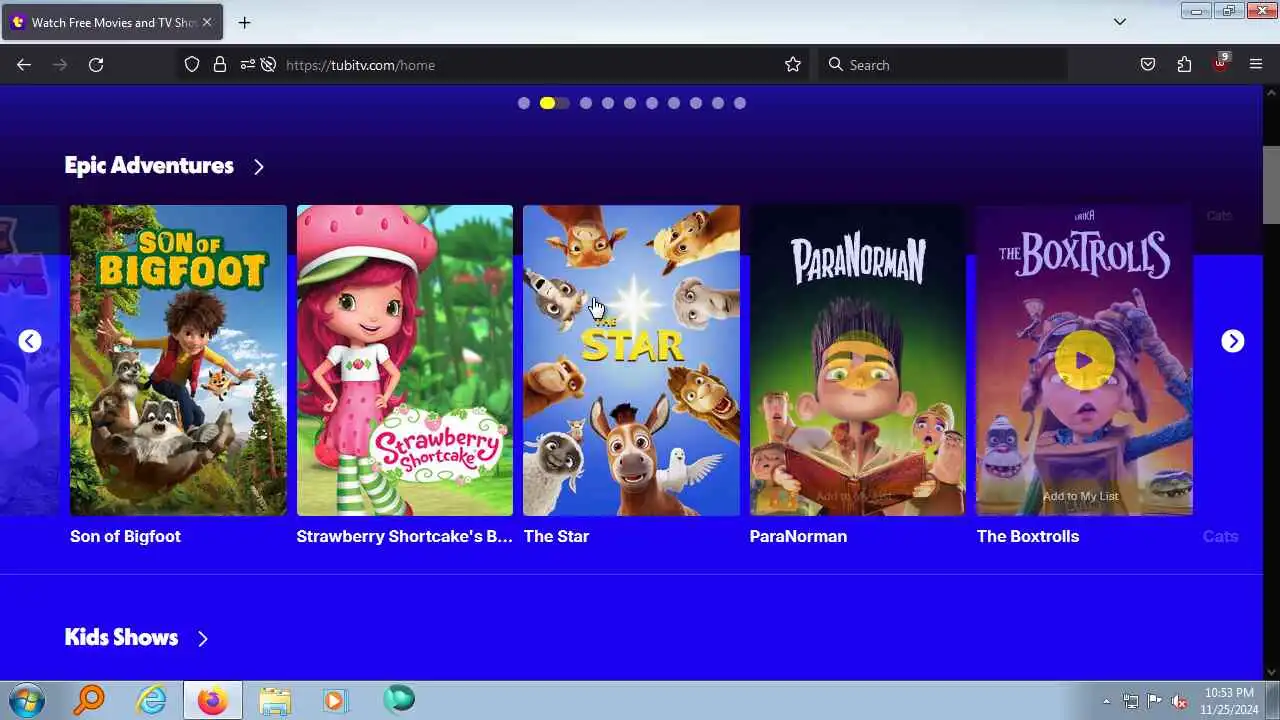
Task: Open tracking protection shield in address bar
Action: [192, 65]
